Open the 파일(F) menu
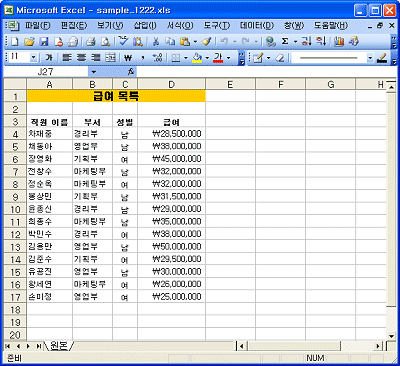This screenshot has height=366, width=400. pyautogui.click(x=38, y=25)
